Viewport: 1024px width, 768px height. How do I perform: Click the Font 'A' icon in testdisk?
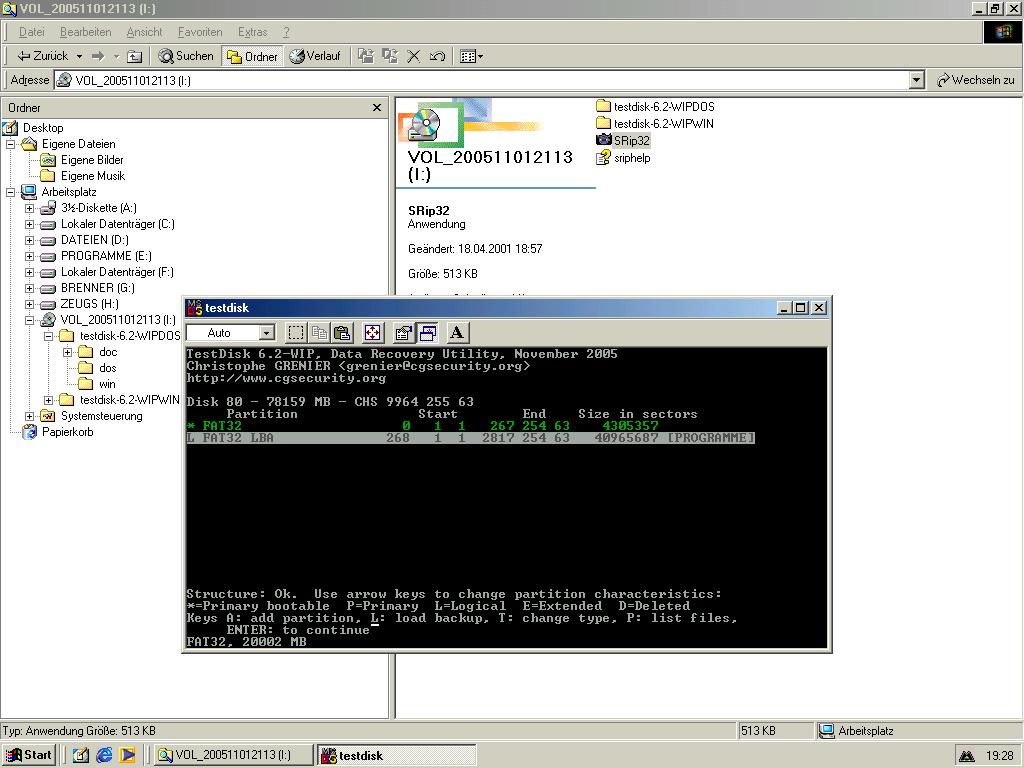coord(457,333)
